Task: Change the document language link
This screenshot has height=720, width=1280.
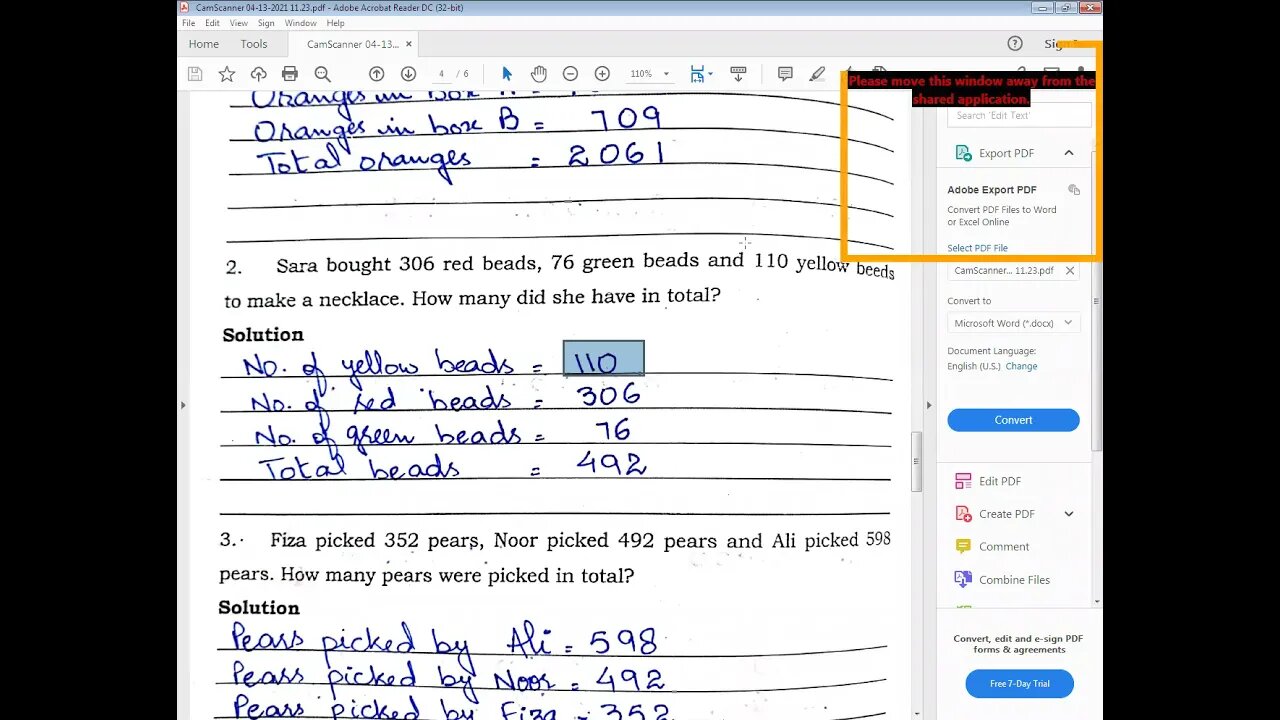Action: tap(1022, 367)
